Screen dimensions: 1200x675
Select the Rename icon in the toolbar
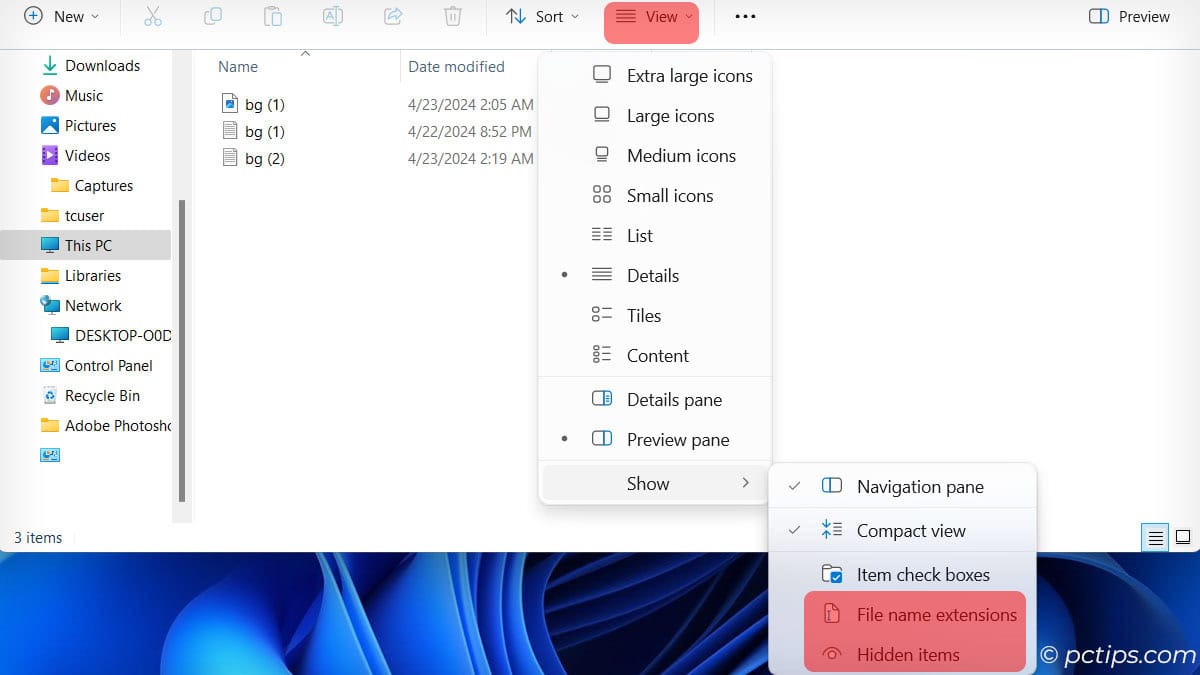pos(332,16)
